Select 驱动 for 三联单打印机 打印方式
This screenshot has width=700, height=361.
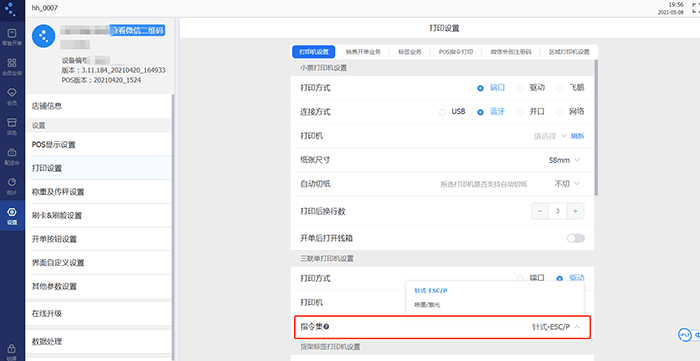(570, 278)
